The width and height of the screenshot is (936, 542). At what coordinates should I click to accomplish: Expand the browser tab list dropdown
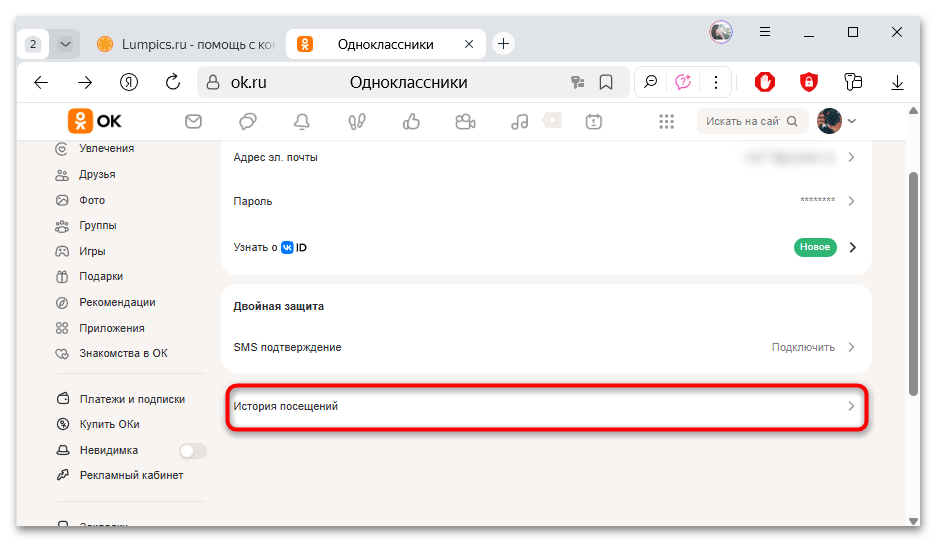pos(65,44)
